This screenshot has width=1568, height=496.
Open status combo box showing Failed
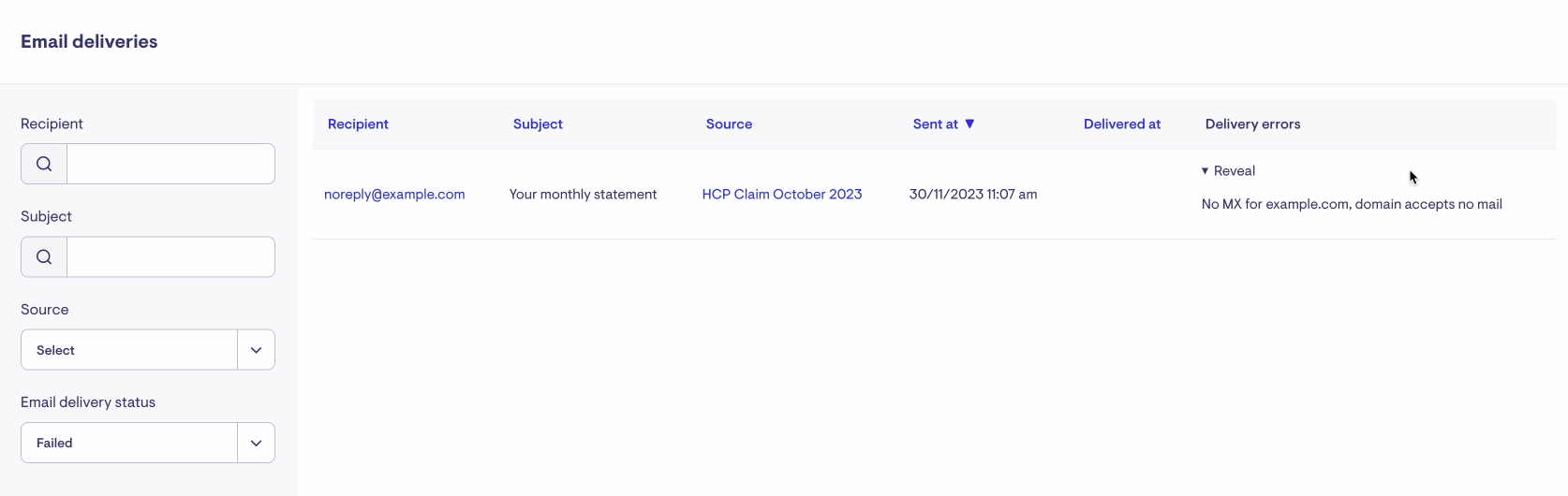(129, 443)
